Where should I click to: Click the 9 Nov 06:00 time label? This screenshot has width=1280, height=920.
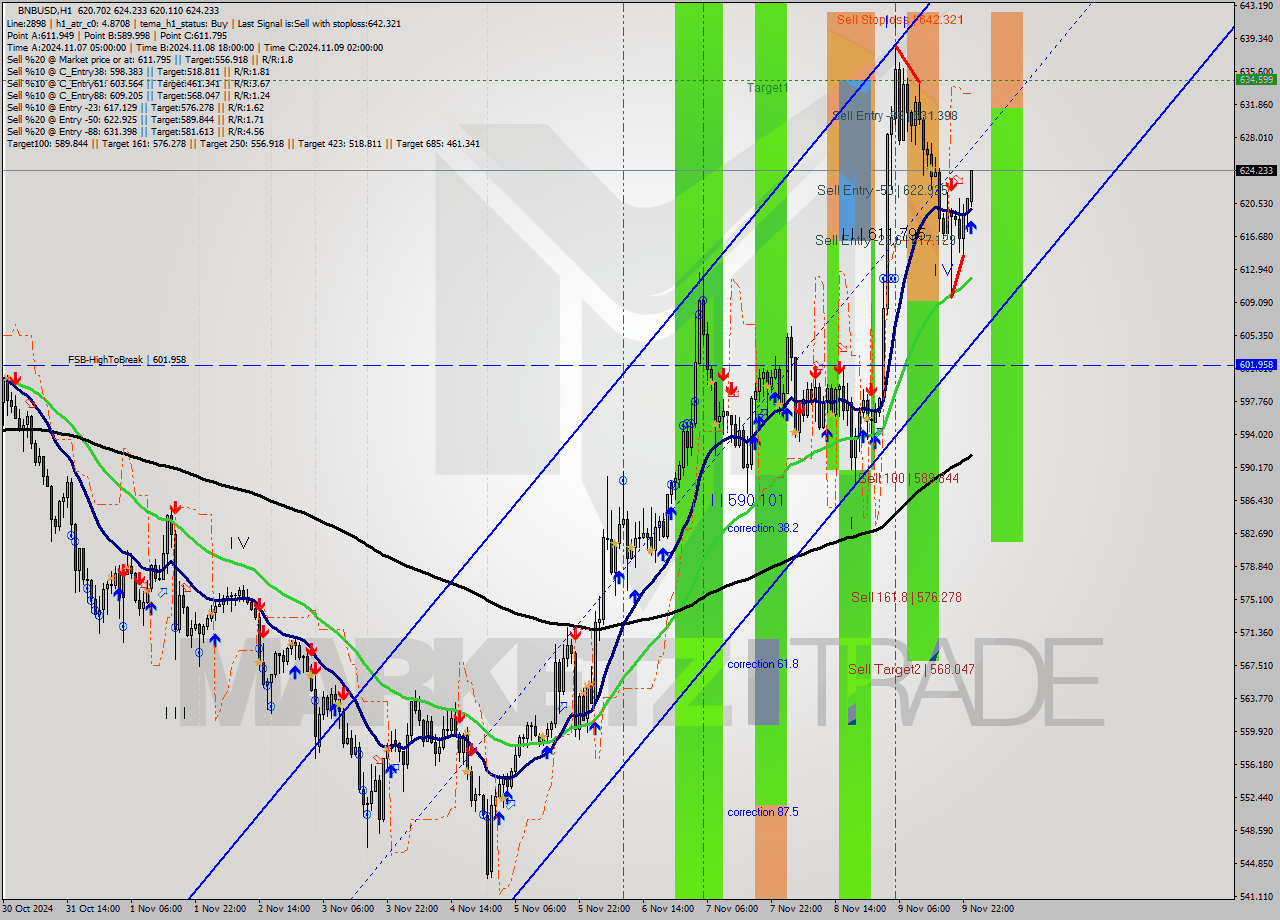[922, 909]
